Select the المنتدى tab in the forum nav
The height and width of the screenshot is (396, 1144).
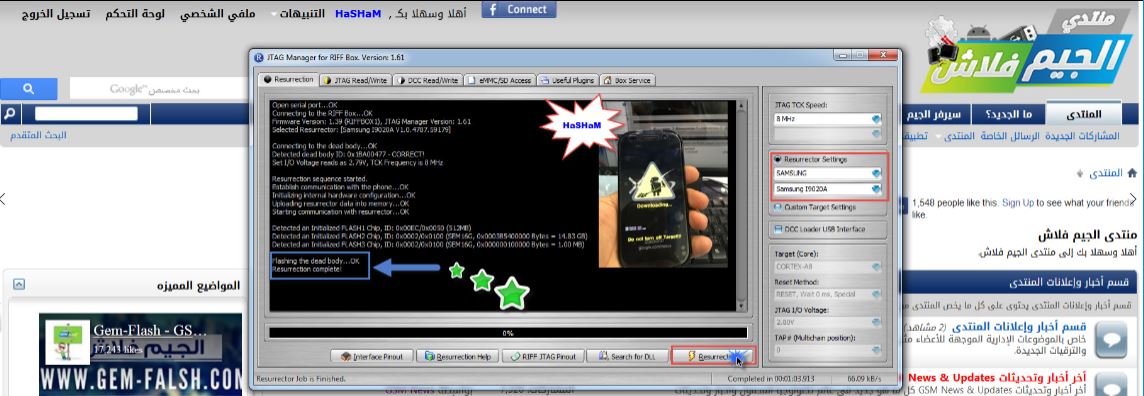click(x=1083, y=114)
